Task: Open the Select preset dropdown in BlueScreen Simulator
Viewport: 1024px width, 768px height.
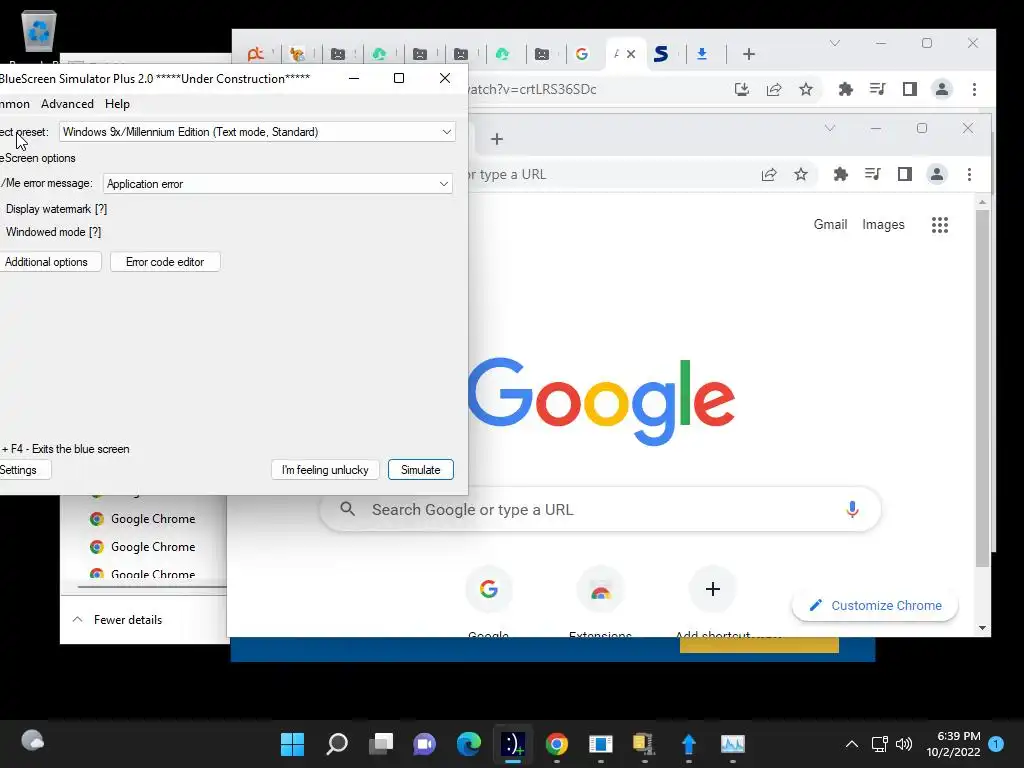Action: (x=257, y=132)
